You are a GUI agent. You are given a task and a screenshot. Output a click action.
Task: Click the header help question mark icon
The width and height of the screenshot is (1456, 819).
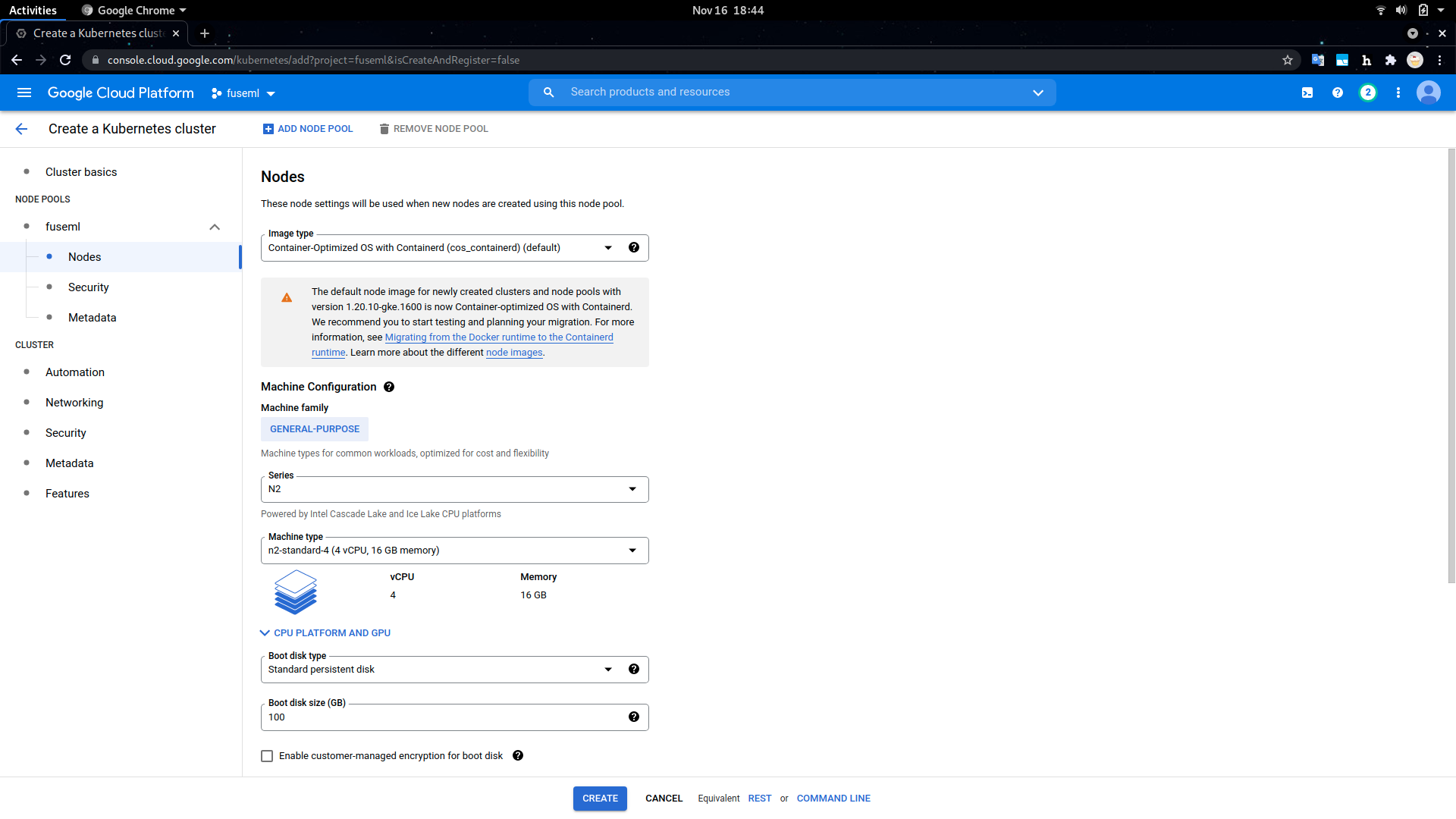tap(1338, 93)
